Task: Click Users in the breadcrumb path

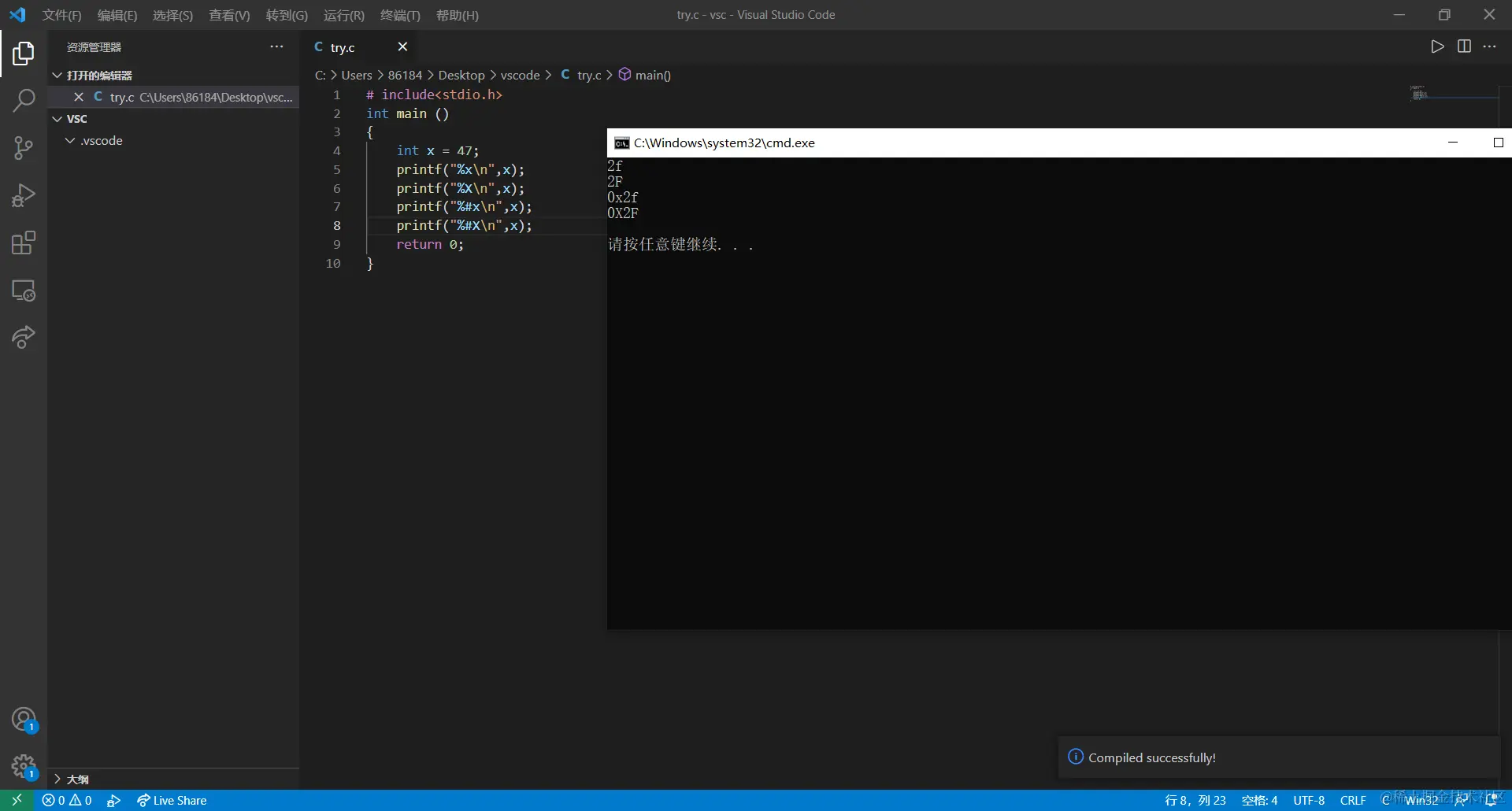Action: [x=357, y=75]
